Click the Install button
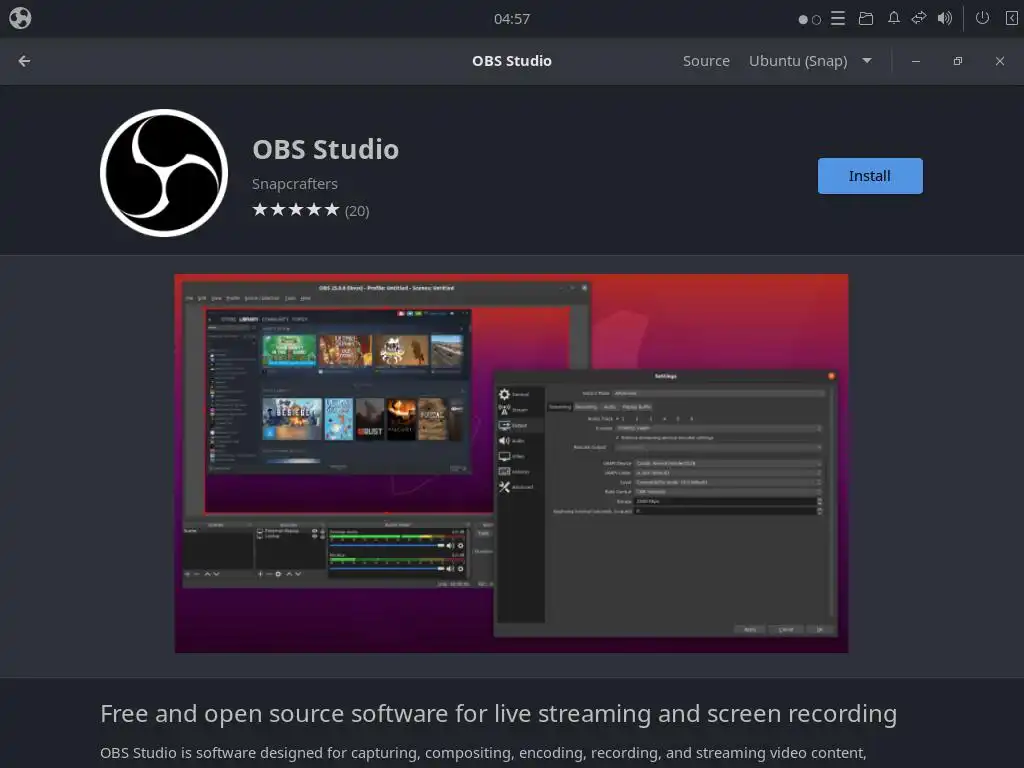 click(870, 176)
